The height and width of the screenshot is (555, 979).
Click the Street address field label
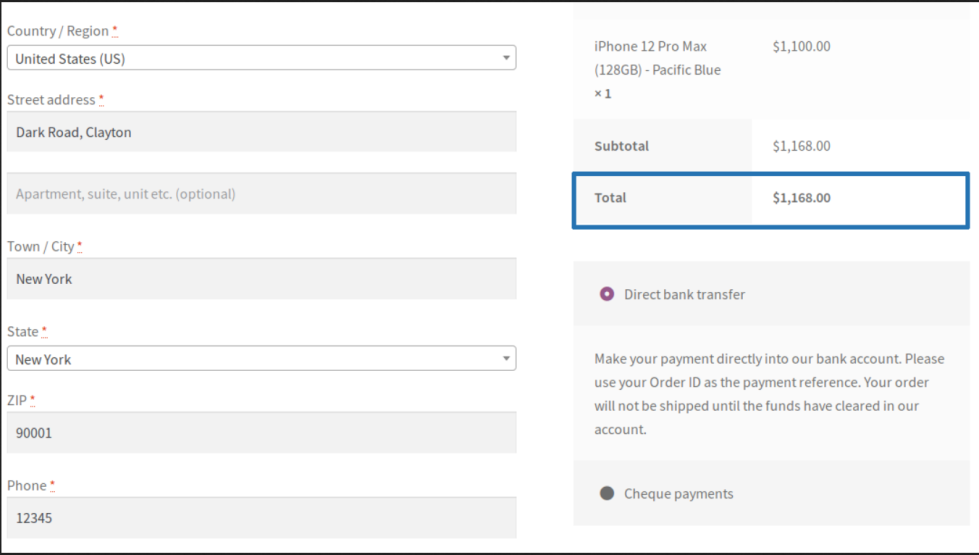tap(51, 100)
